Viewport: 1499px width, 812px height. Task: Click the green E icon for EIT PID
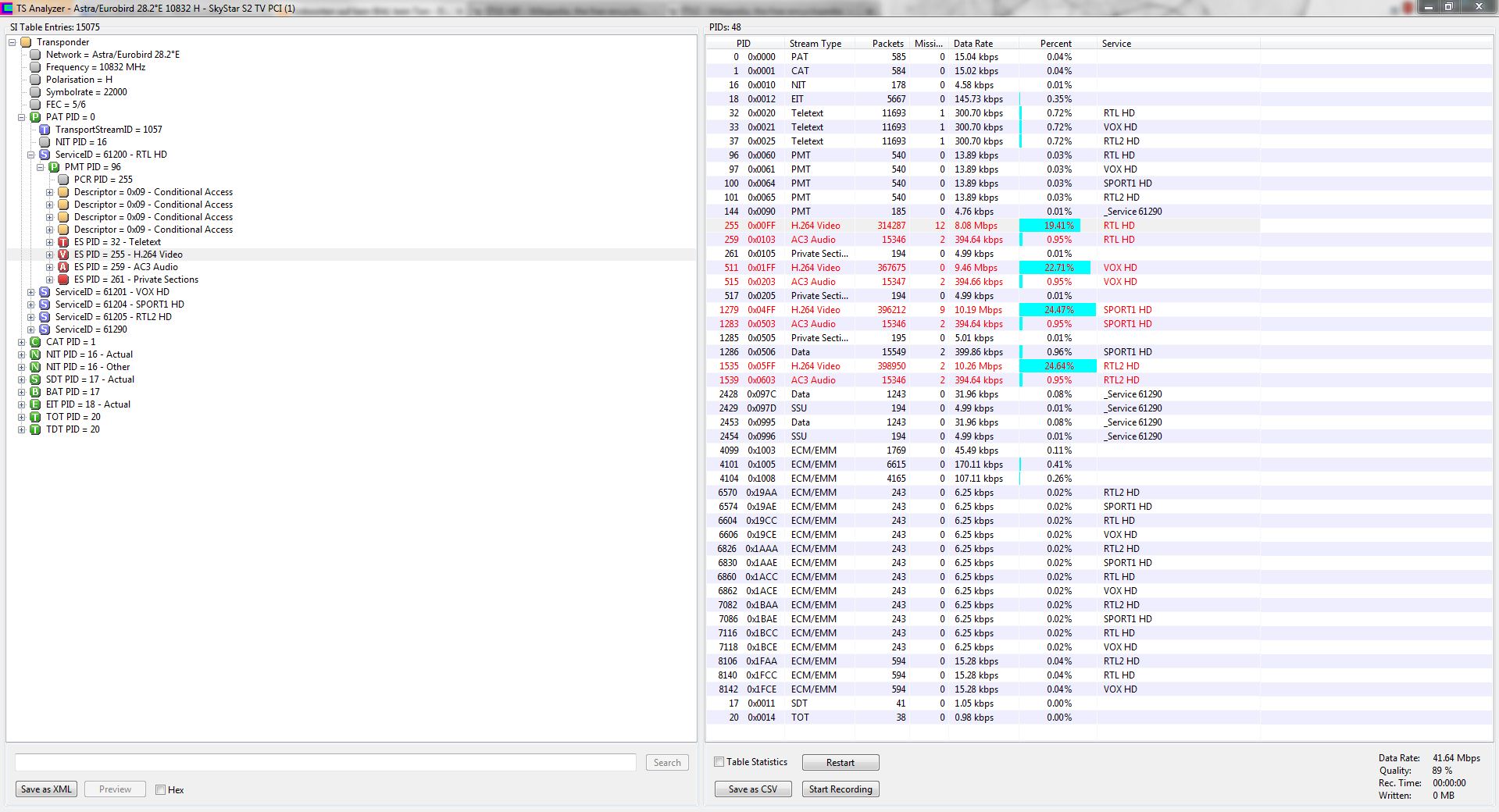coord(35,404)
